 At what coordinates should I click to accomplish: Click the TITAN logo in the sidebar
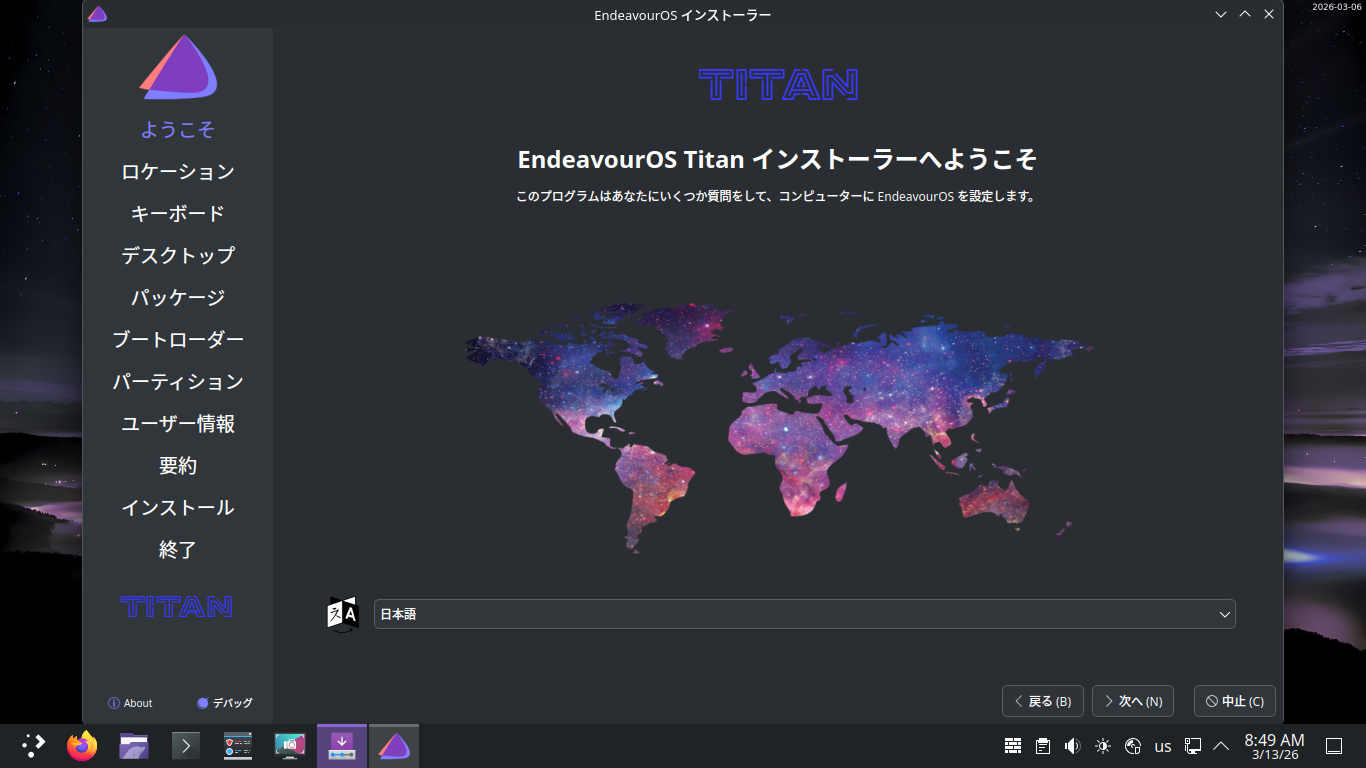coord(177,606)
